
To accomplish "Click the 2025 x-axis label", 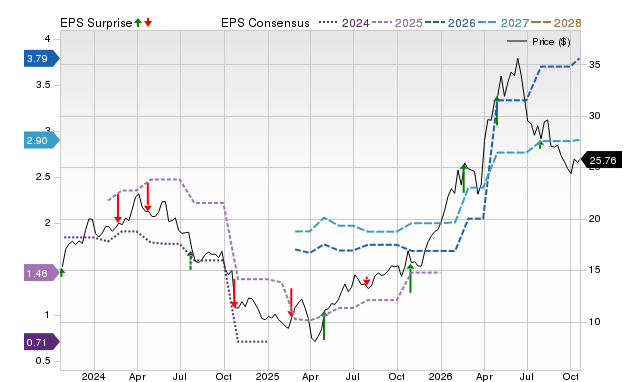I will tap(267, 376).
